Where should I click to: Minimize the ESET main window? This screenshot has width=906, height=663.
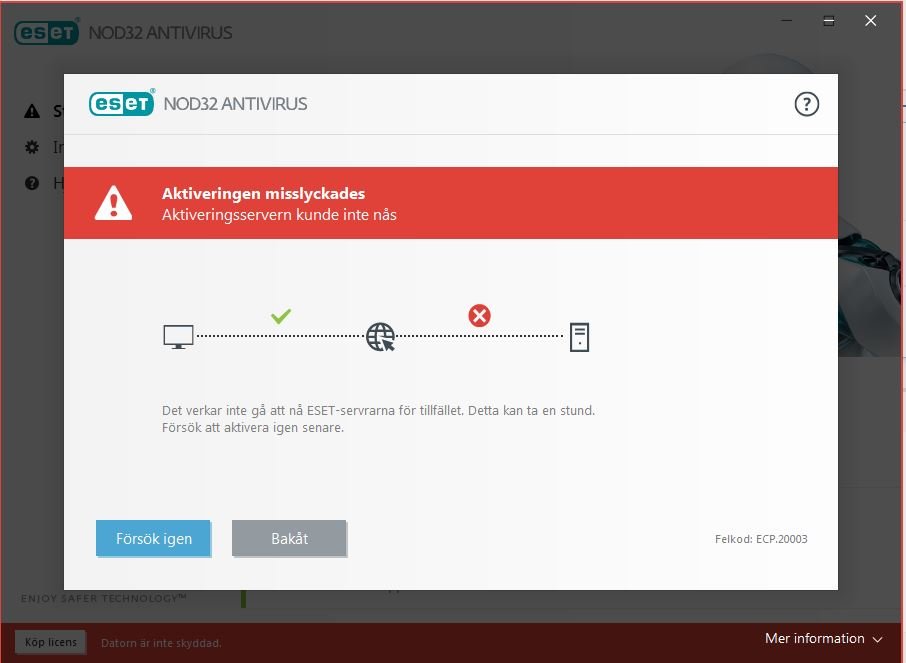[x=786, y=21]
